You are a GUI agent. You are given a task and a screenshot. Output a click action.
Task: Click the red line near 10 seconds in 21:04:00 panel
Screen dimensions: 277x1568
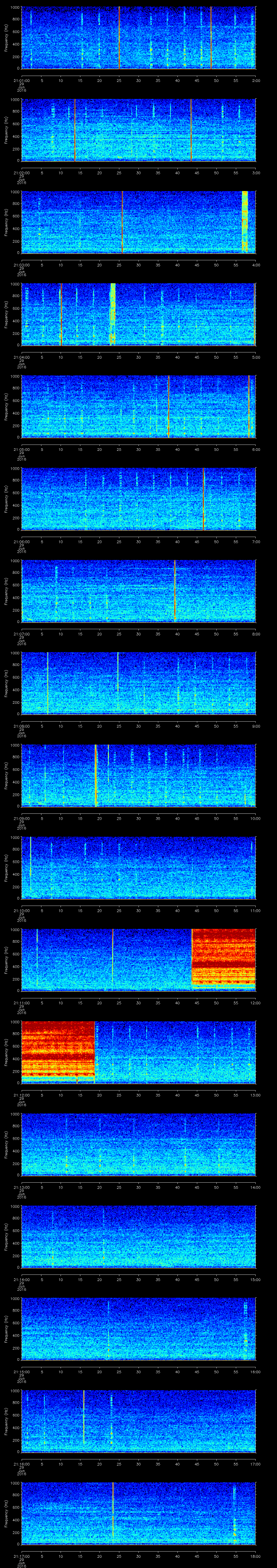pyautogui.click(x=61, y=314)
